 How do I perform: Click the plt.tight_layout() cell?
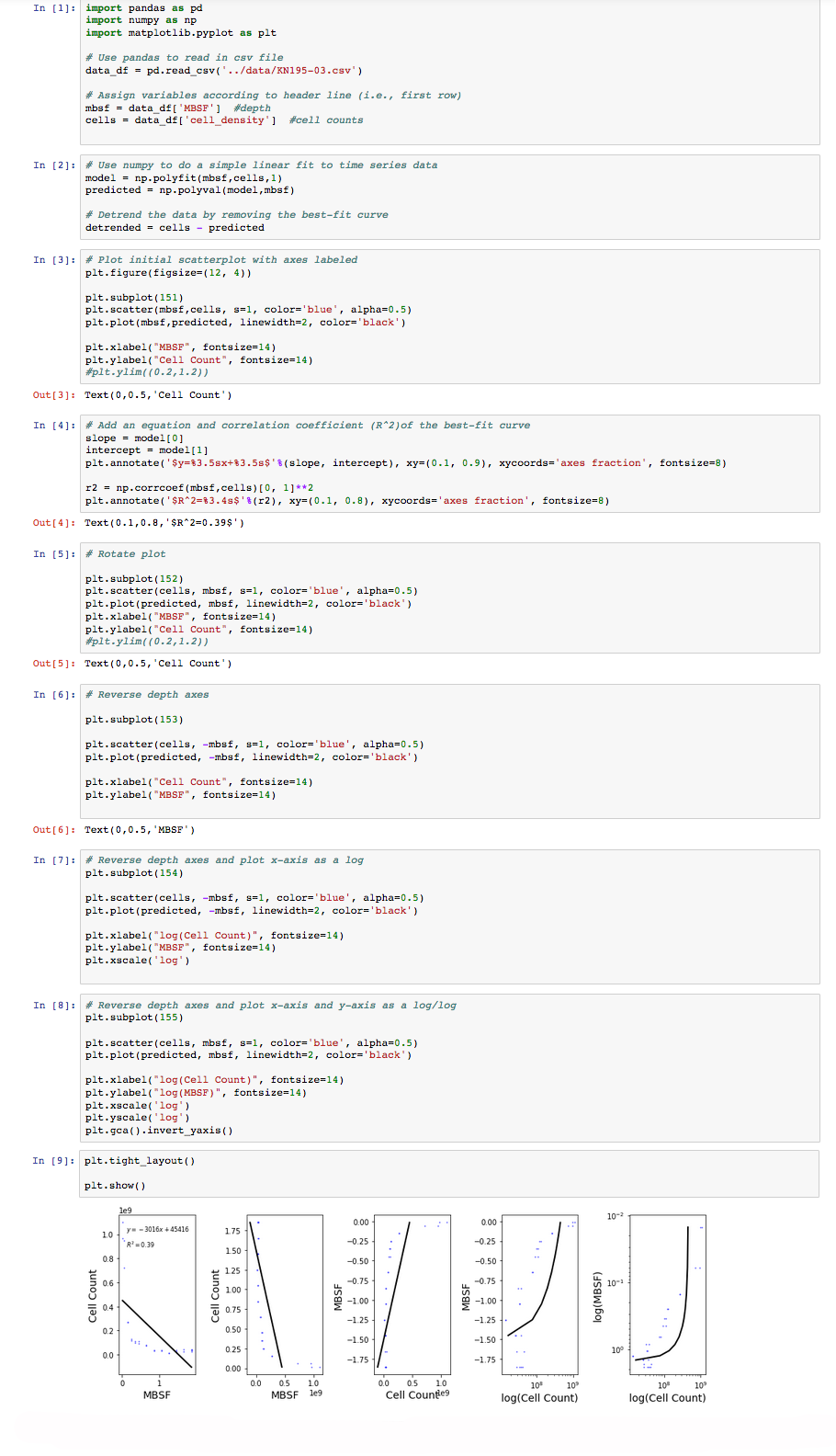click(450, 1173)
